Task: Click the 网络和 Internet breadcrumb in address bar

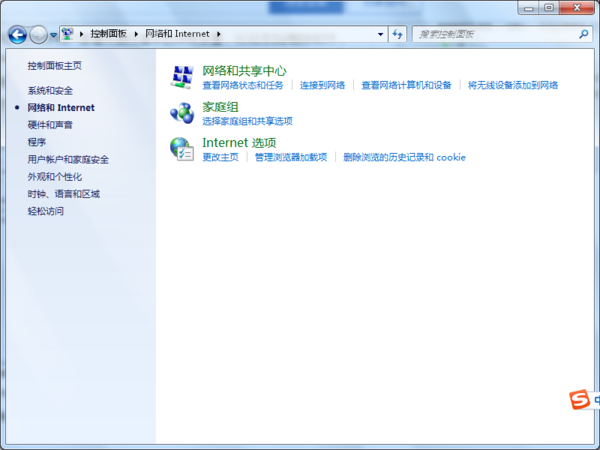Action: [177, 34]
